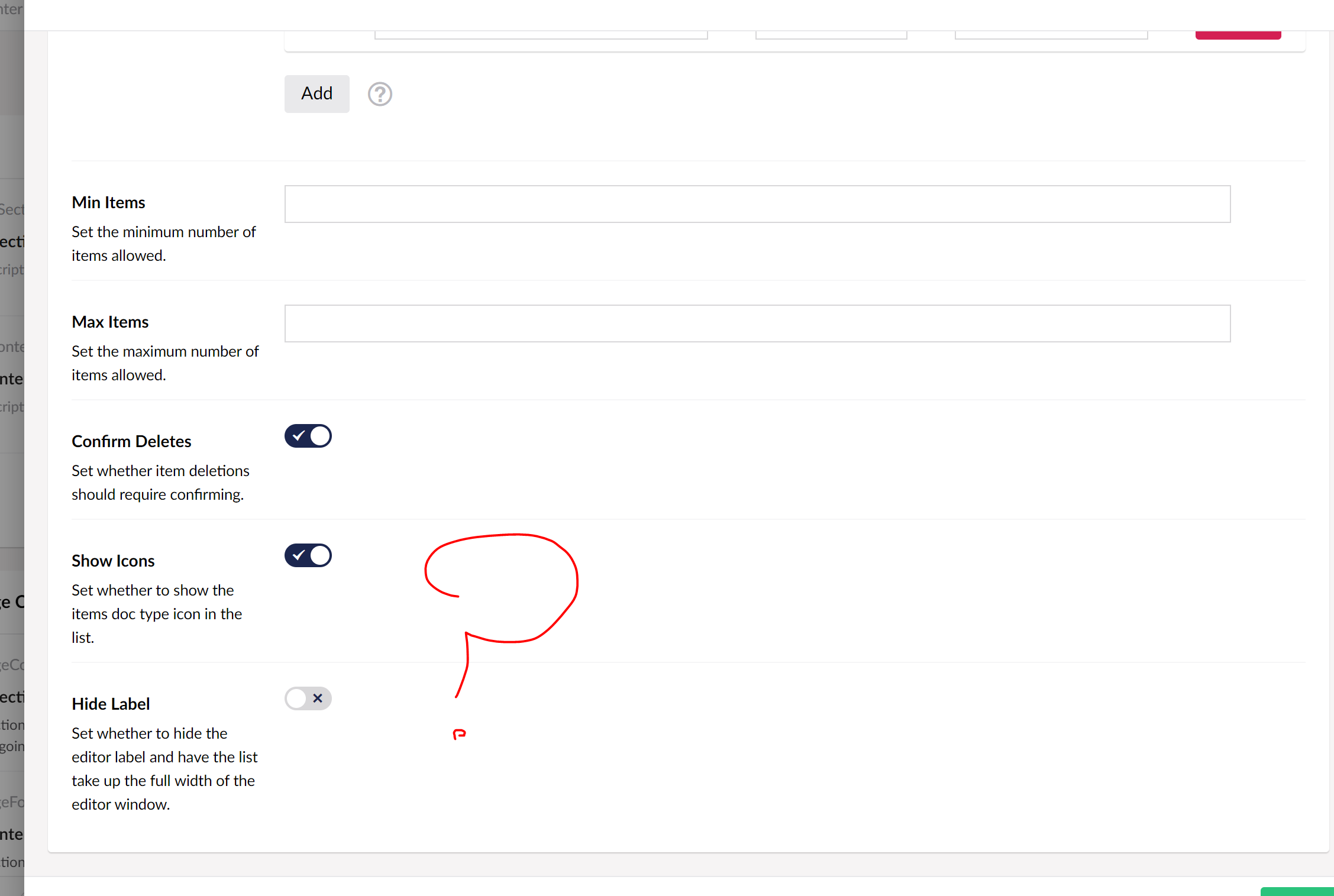Click the Min Items label

point(108,203)
